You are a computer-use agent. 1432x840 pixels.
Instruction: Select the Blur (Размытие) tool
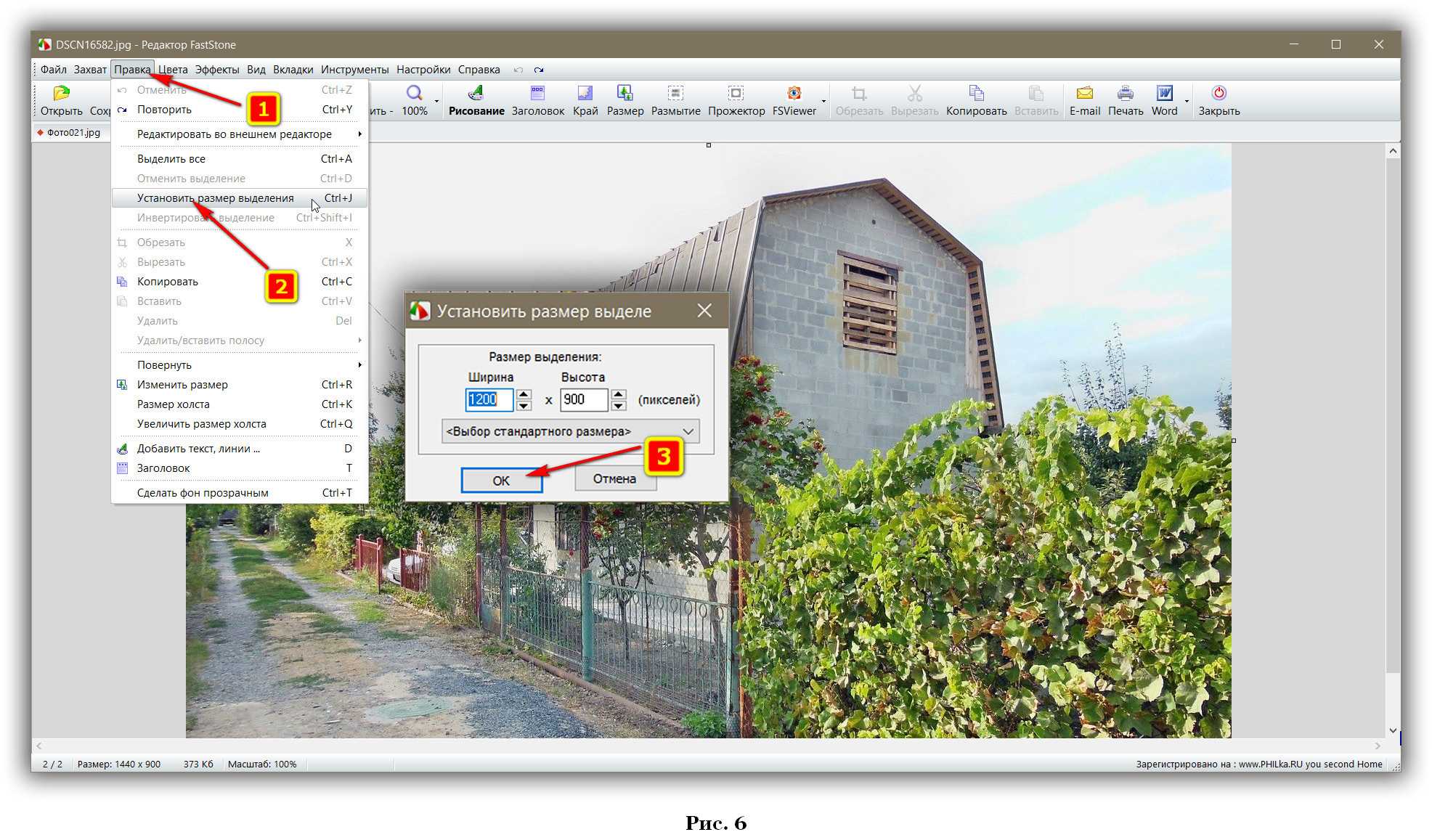click(675, 94)
